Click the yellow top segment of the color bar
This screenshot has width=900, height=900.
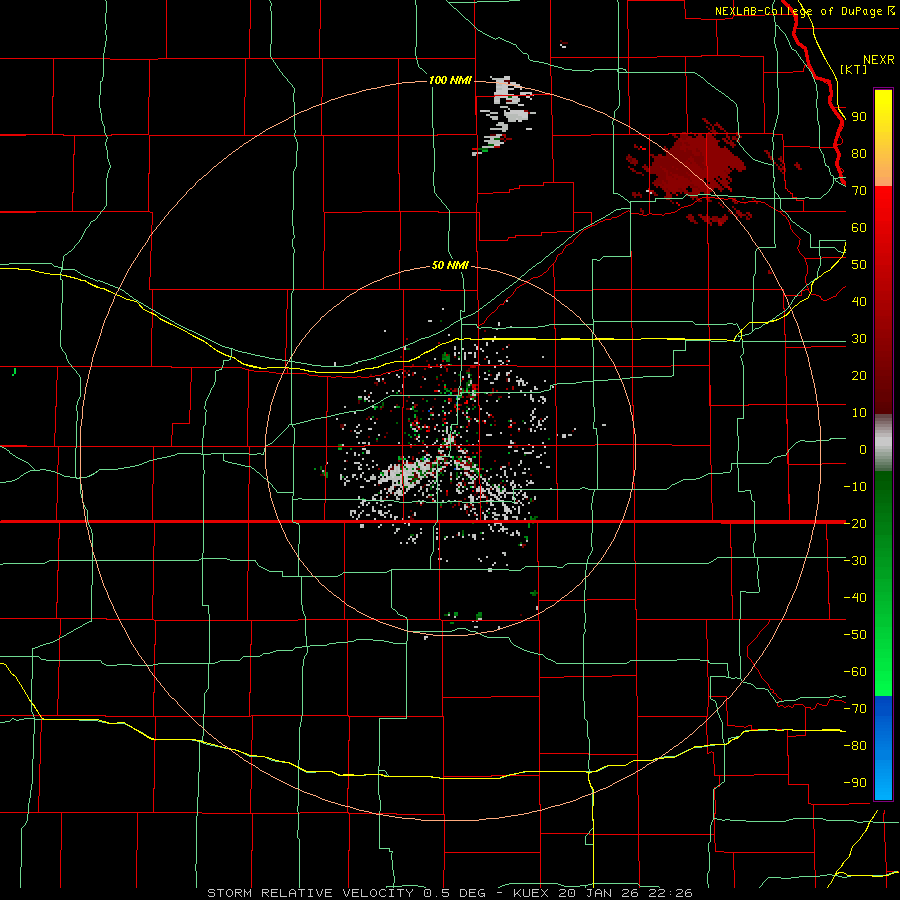[x=883, y=138]
